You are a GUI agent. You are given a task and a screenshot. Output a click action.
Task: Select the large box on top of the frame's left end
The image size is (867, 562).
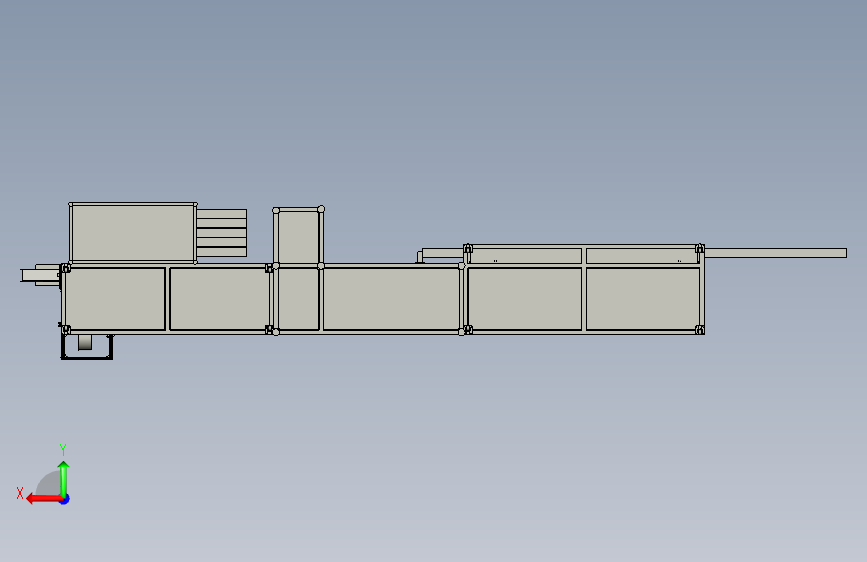[133, 232]
